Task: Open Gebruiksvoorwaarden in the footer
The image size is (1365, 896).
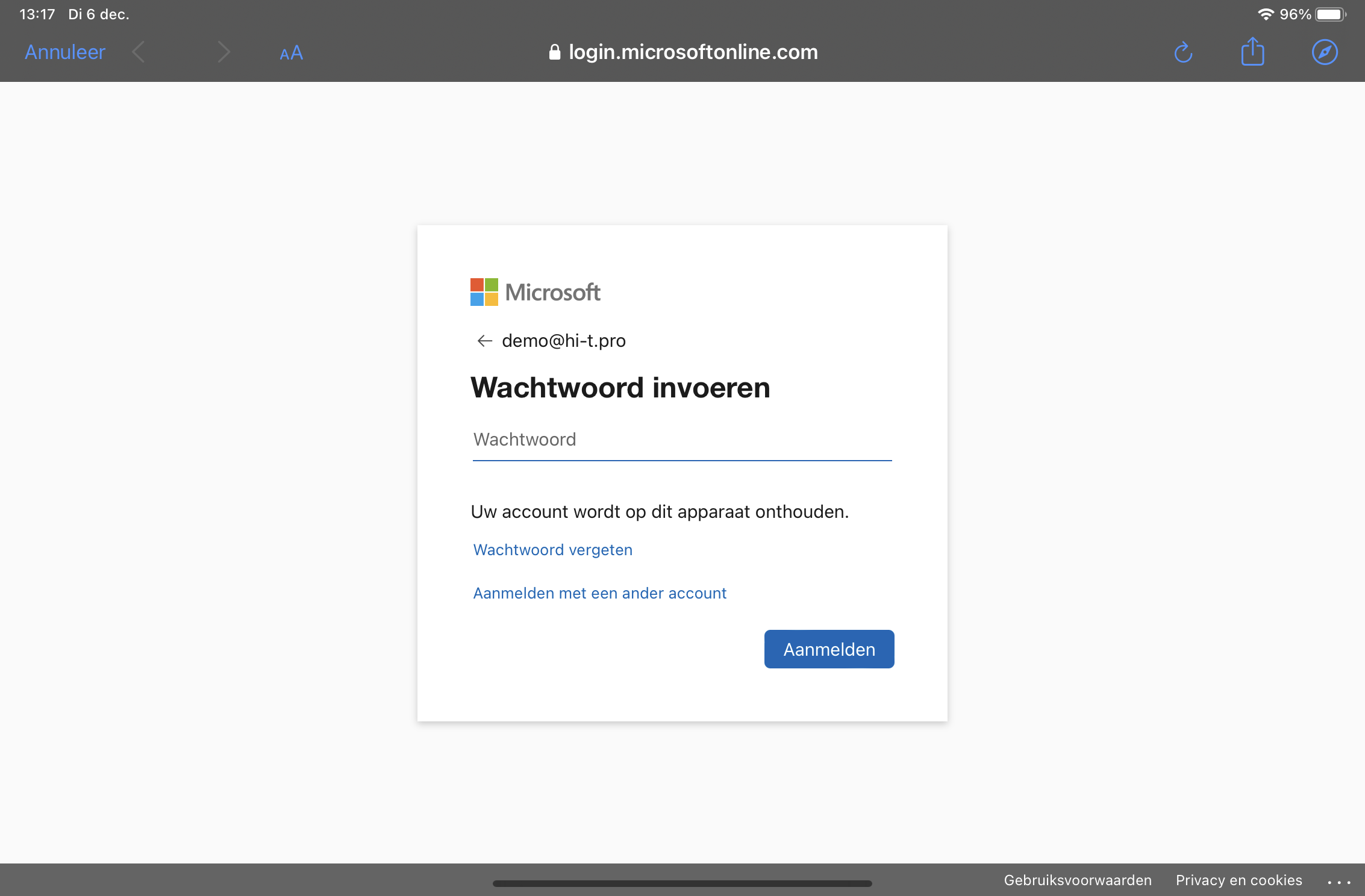Action: point(1078,880)
